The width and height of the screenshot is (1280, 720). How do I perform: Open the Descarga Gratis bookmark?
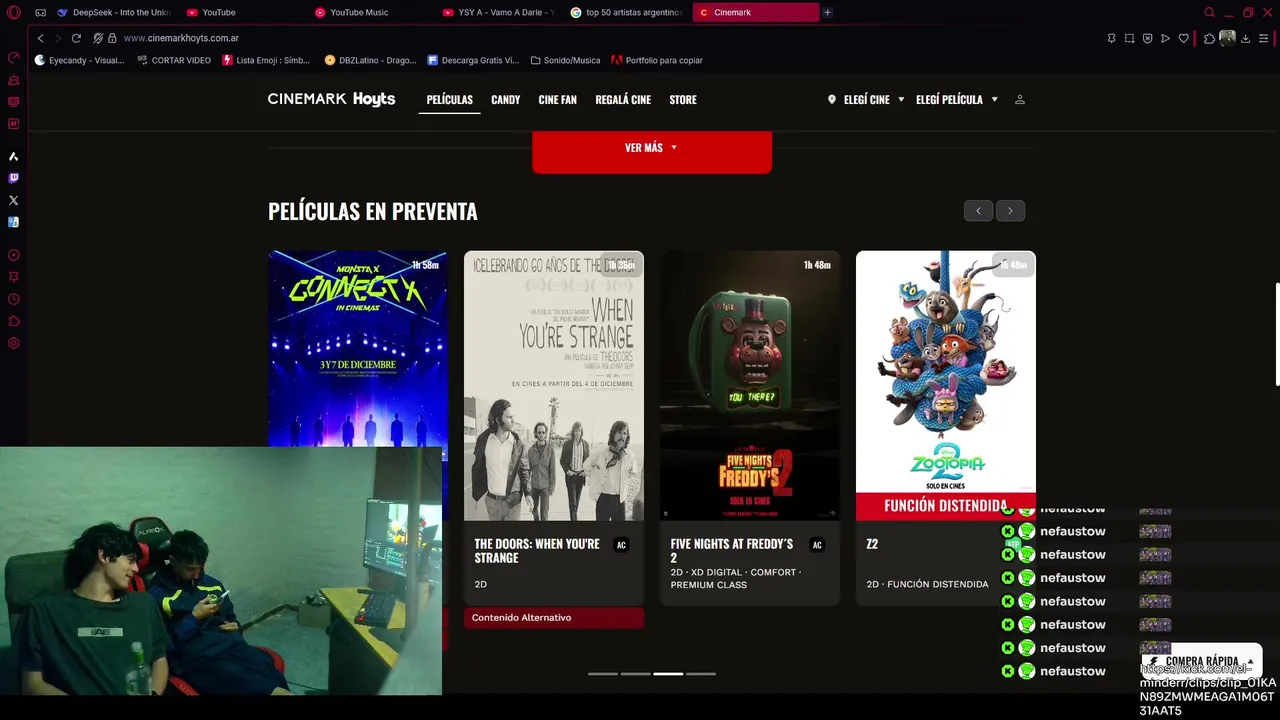point(473,60)
